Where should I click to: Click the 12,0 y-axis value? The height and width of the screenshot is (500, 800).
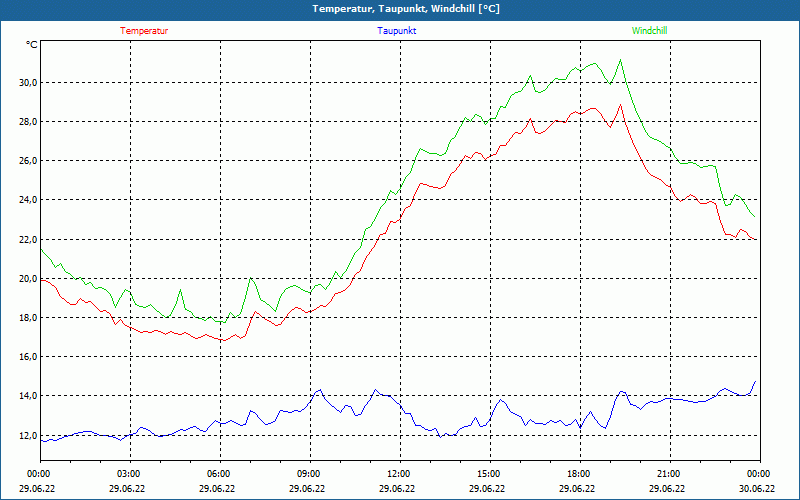coord(28,435)
